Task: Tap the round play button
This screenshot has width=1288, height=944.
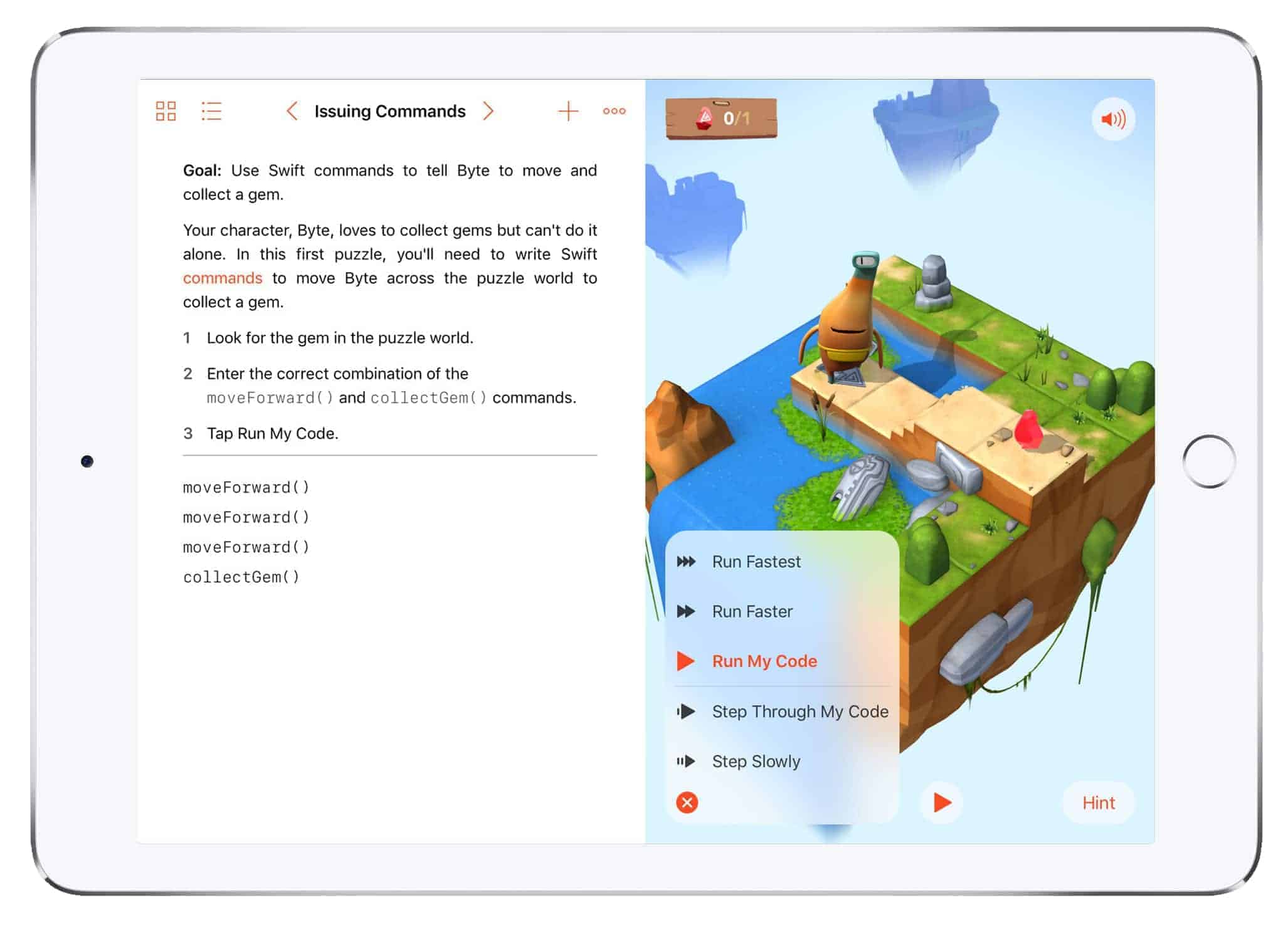Action: click(x=941, y=802)
